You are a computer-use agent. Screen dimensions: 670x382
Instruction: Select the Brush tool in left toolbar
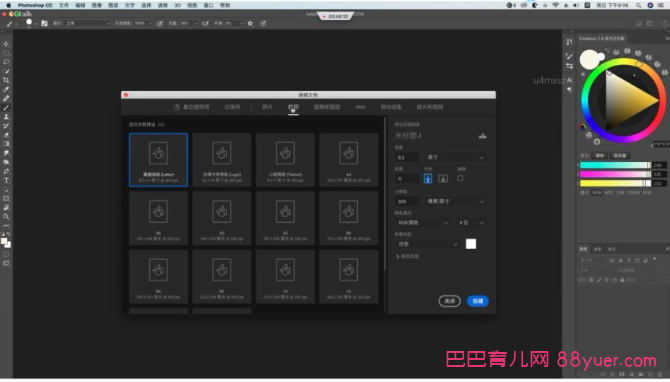[6, 107]
